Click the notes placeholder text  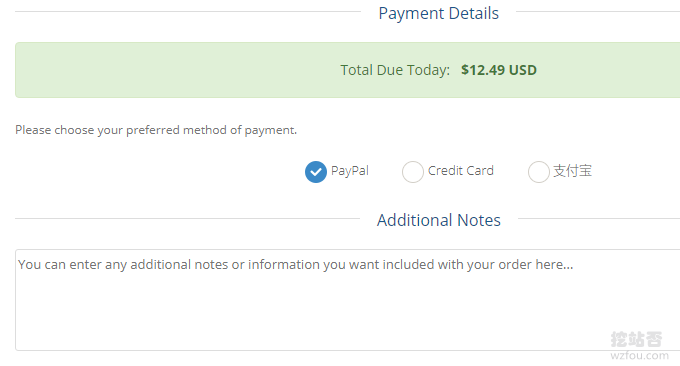pos(295,265)
